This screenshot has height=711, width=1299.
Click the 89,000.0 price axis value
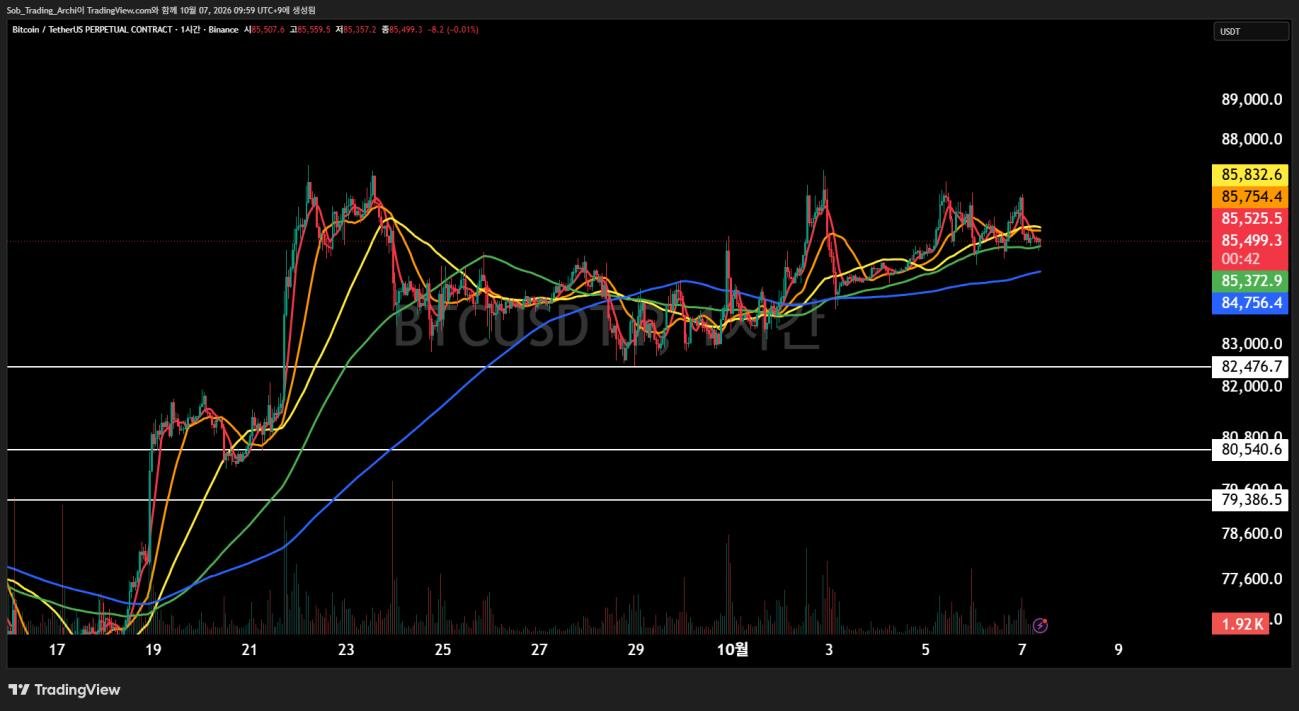1252,99
